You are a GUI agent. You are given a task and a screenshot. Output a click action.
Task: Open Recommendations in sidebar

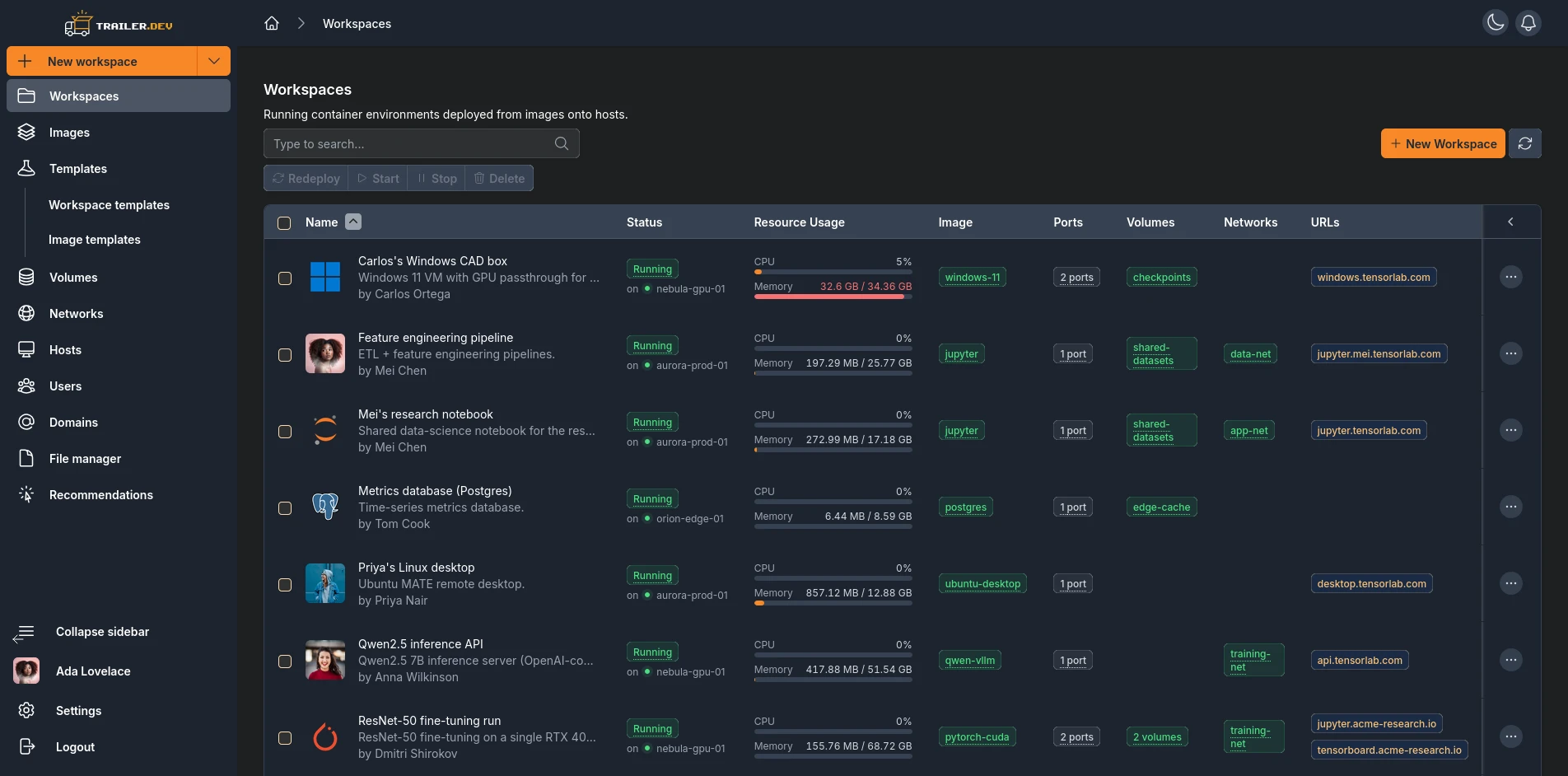[x=119, y=494]
